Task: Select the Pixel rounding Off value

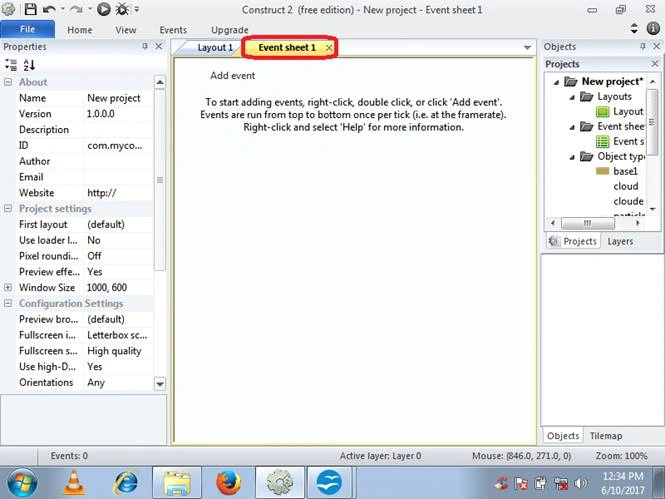Action: click(x=118, y=256)
